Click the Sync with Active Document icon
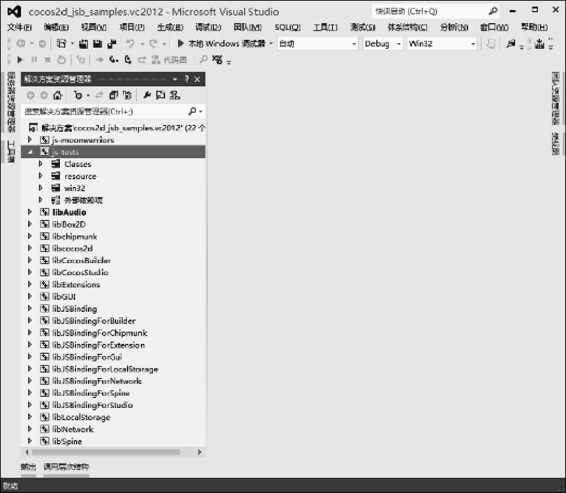The height and width of the screenshot is (493, 566). point(99,95)
